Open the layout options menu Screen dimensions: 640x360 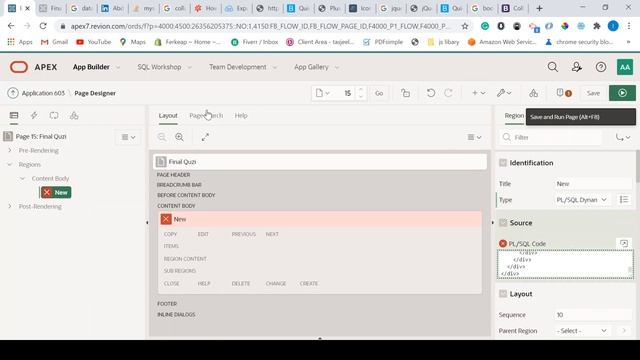coord(474,137)
